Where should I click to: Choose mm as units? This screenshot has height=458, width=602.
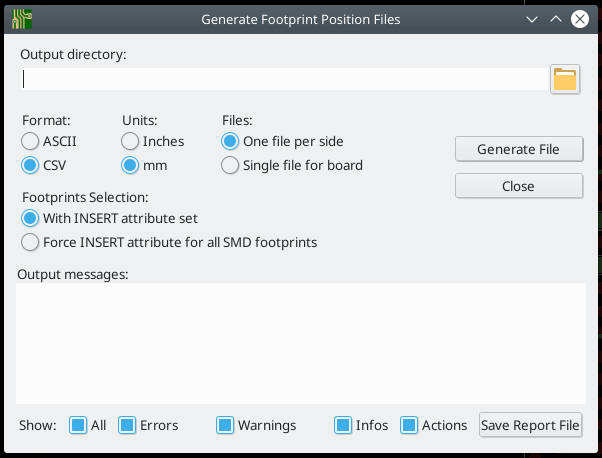tap(131, 165)
